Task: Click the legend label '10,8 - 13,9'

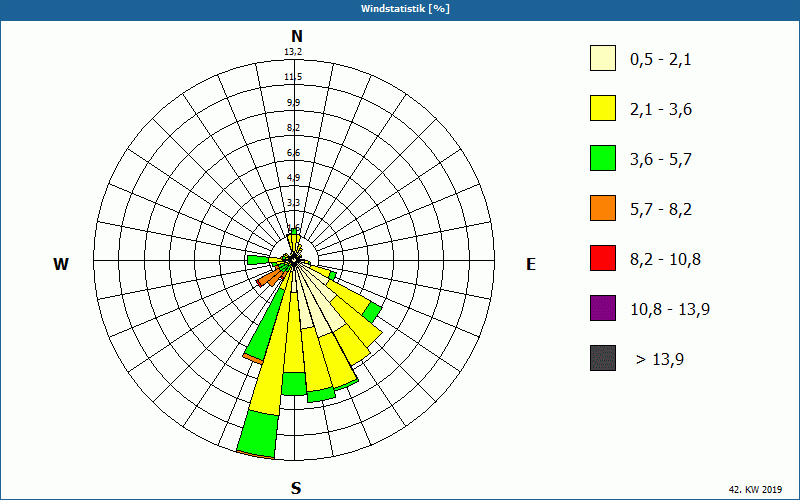Action: (x=670, y=310)
